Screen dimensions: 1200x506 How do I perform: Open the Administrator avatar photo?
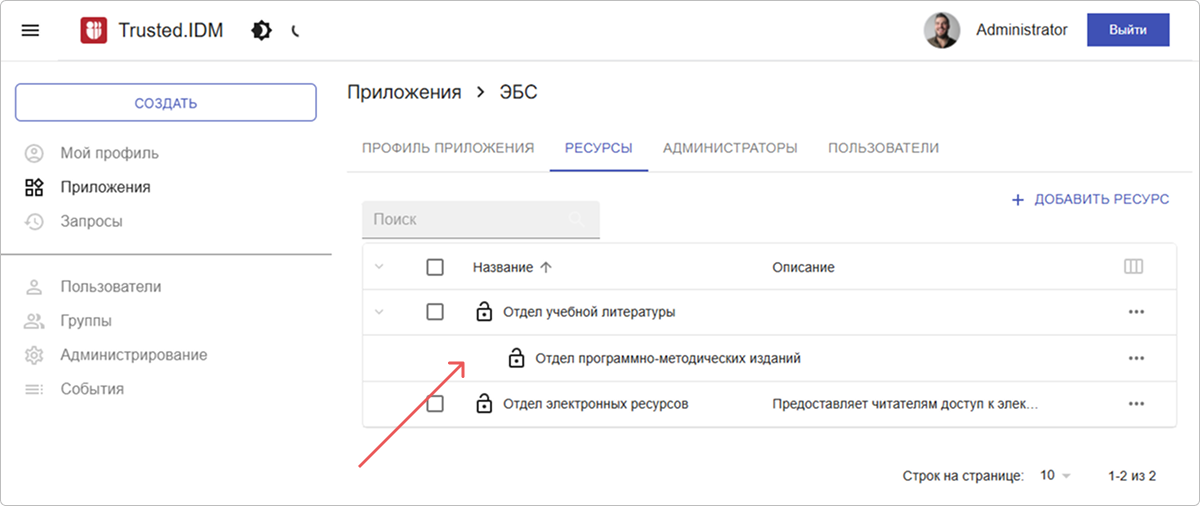[x=942, y=30]
